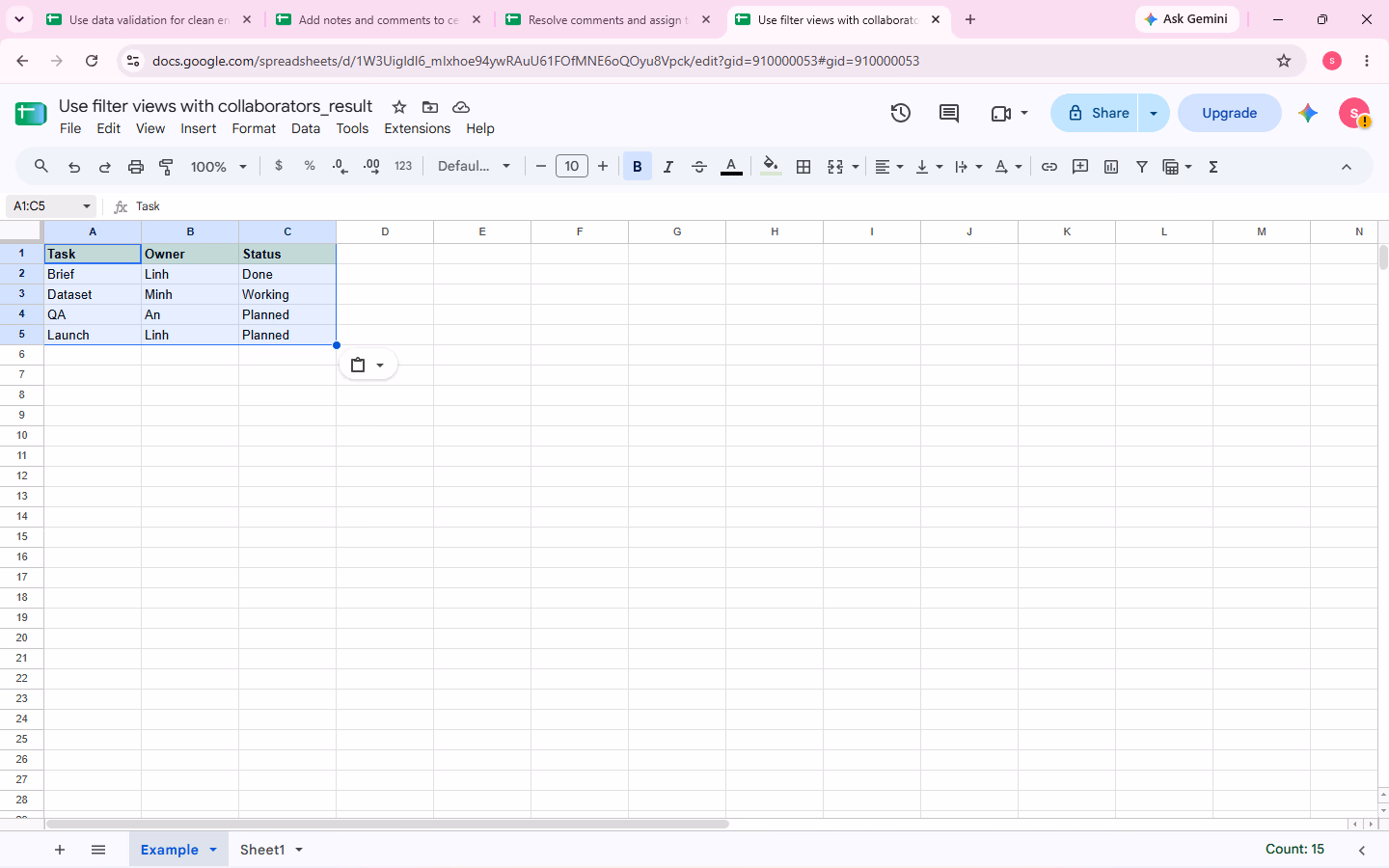Open the Name box dropdown arrow

(87, 206)
